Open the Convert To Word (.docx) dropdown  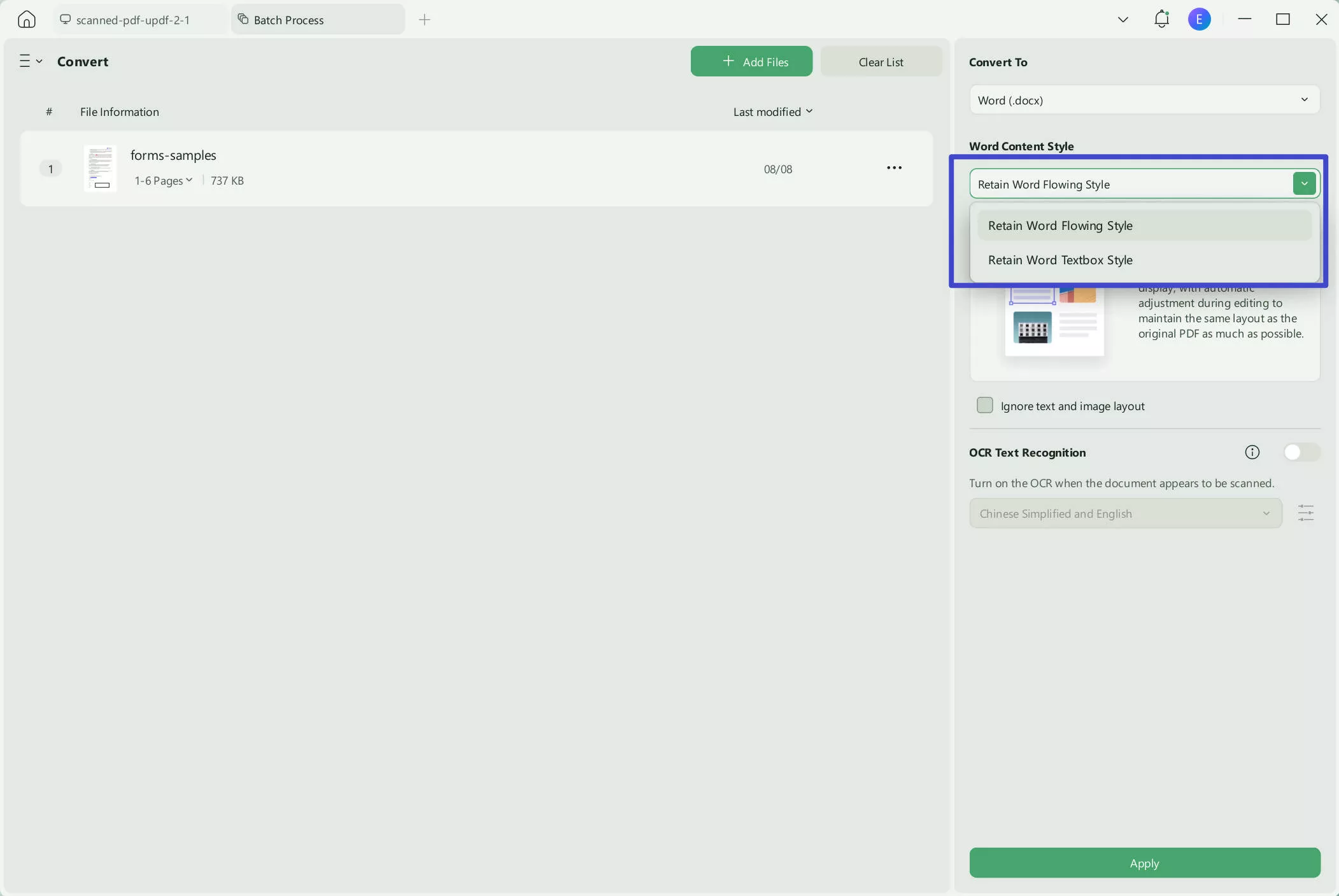coord(1144,100)
